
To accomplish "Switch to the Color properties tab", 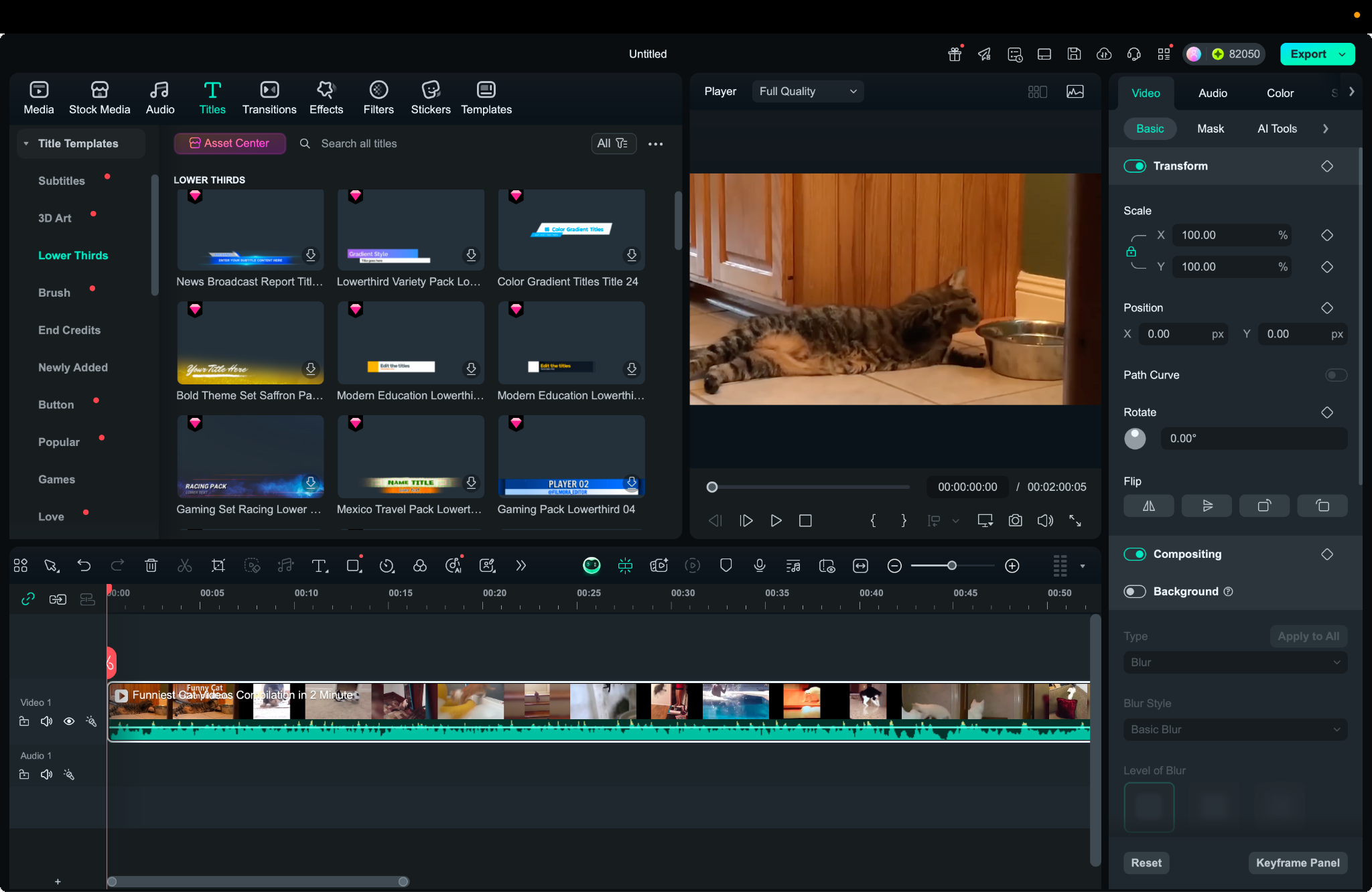I will (x=1280, y=93).
